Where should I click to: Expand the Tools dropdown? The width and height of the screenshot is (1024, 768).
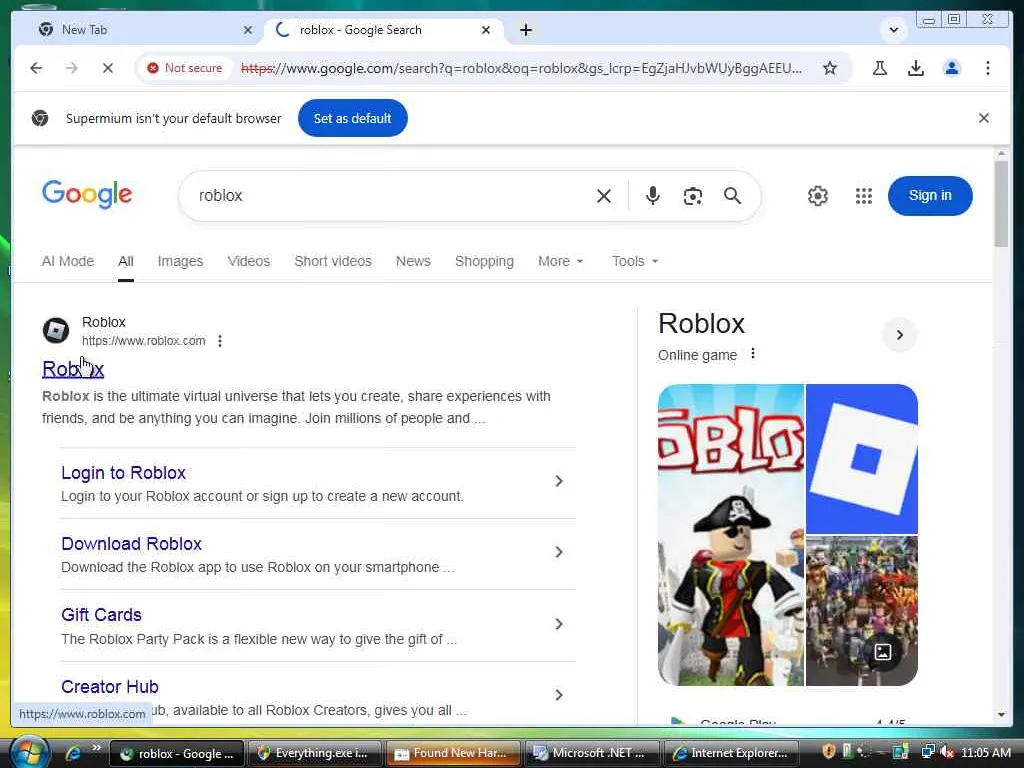(x=635, y=261)
